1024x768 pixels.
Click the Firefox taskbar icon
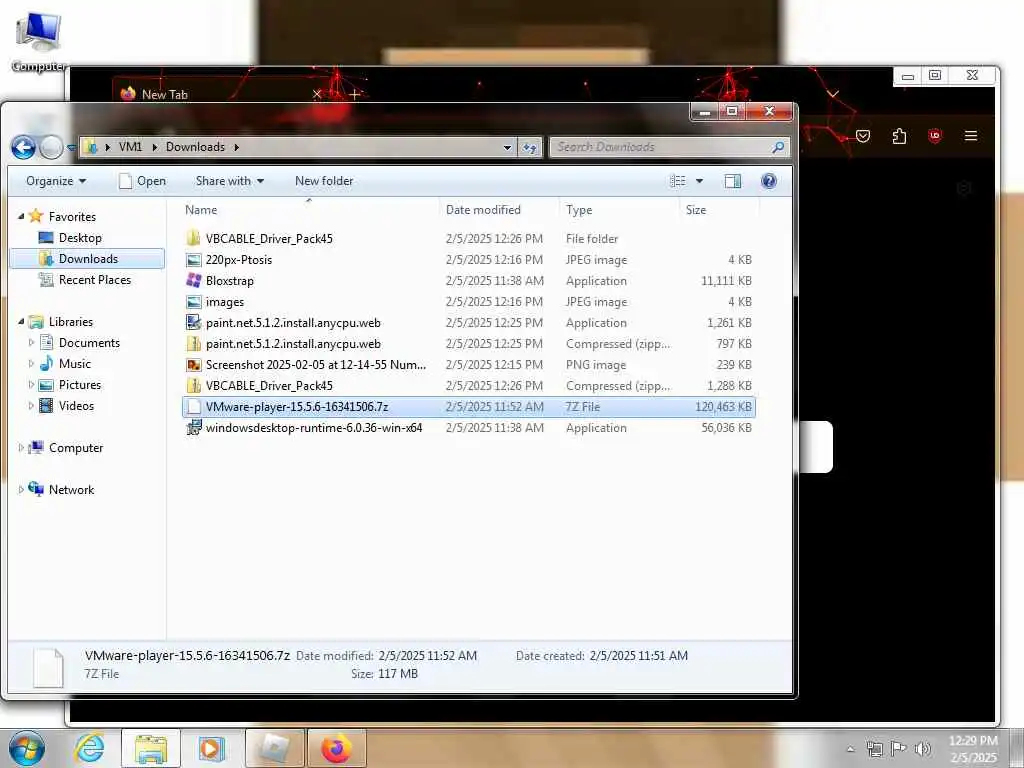(x=336, y=748)
